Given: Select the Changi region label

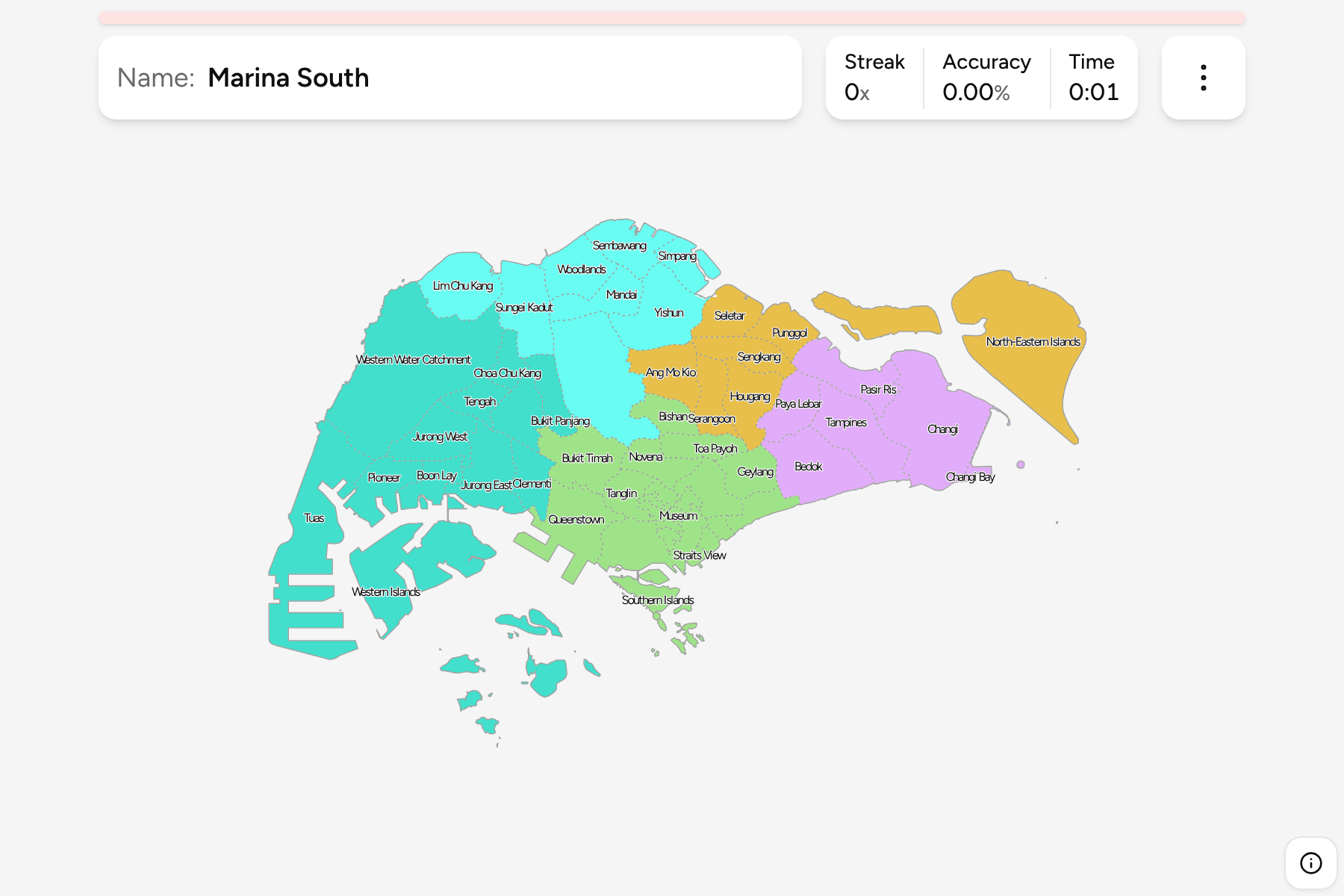Looking at the screenshot, I should [942, 429].
